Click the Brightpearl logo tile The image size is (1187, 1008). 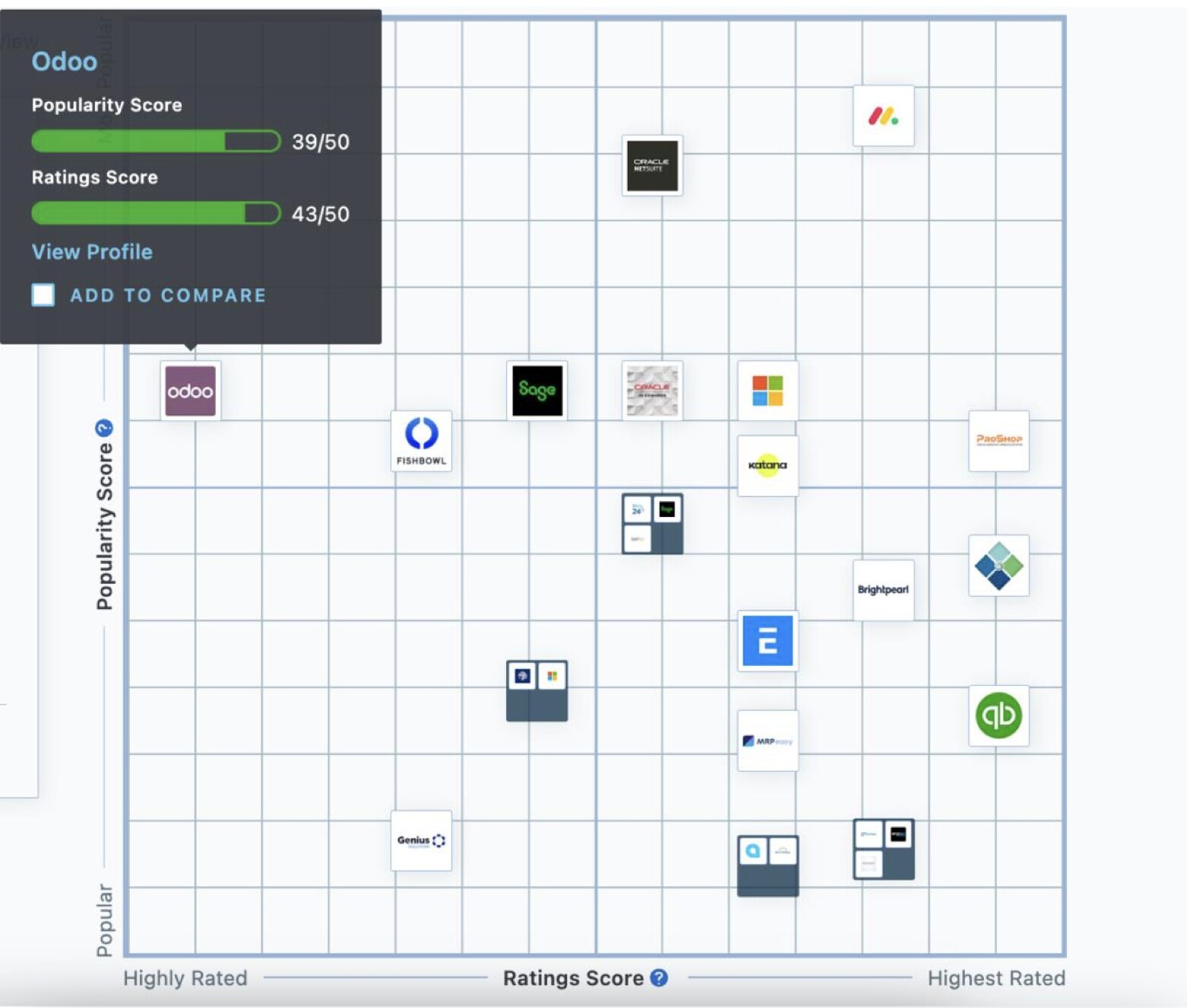tap(883, 590)
